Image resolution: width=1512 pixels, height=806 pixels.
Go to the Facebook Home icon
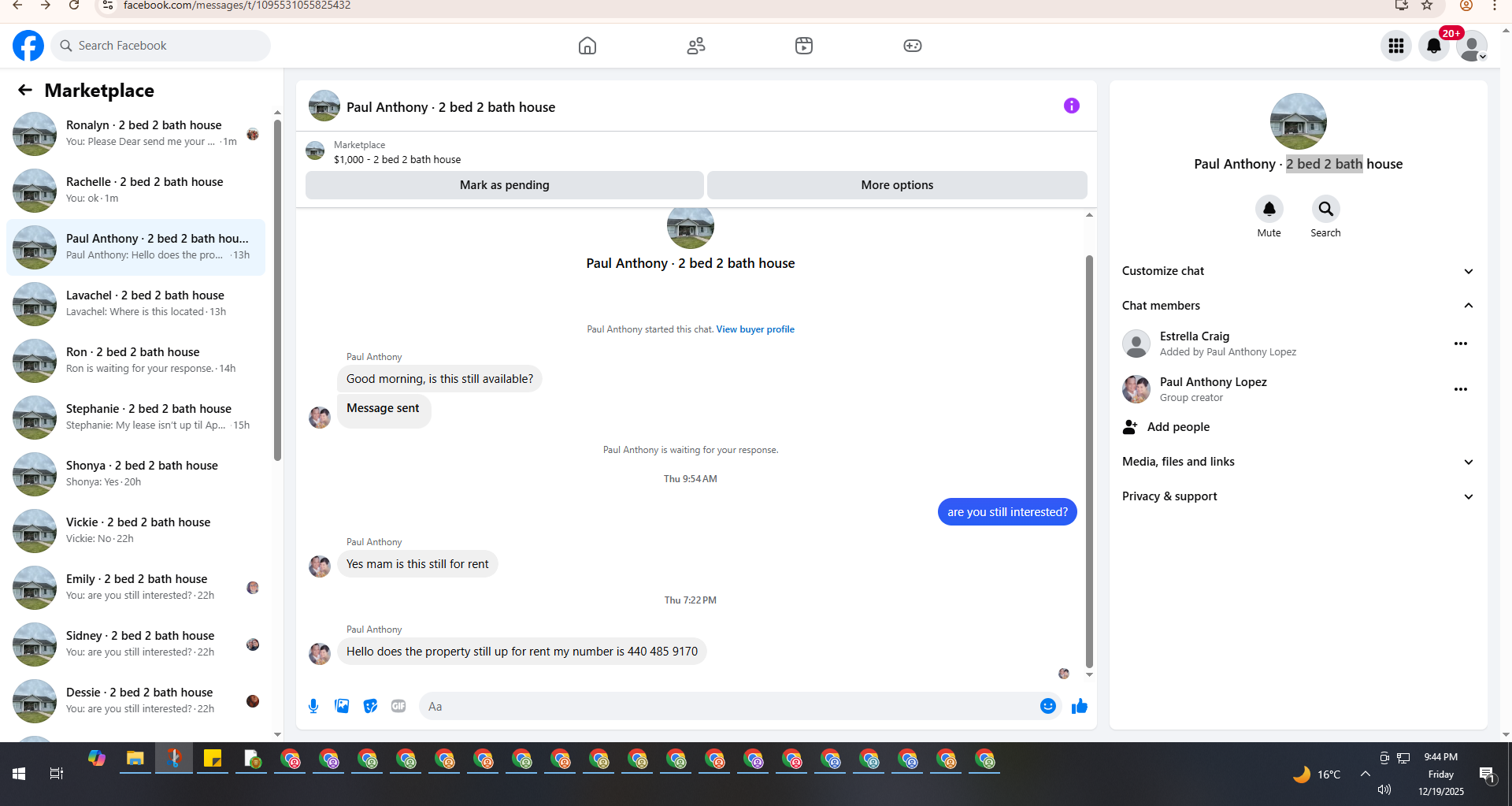point(587,46)
